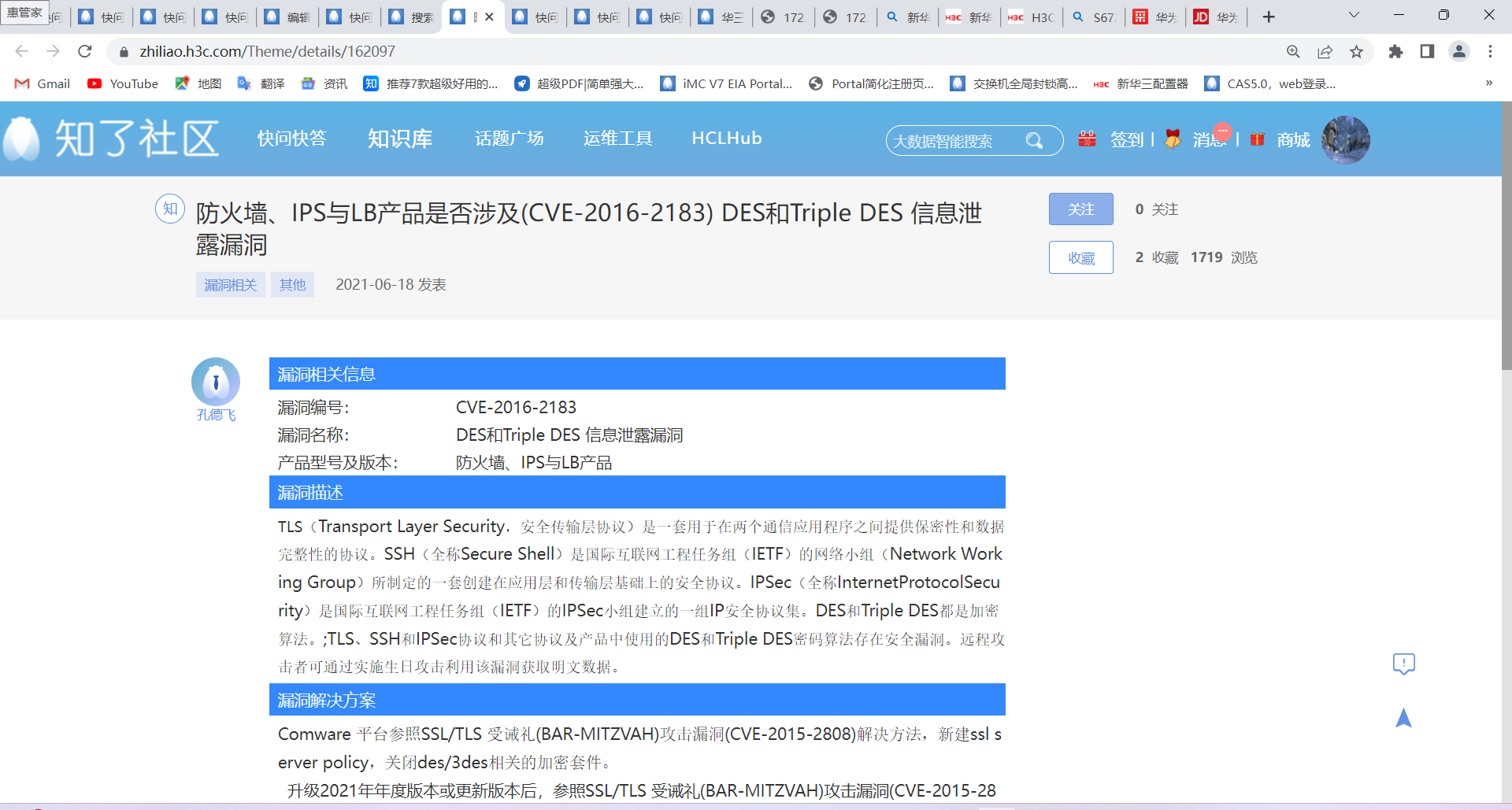This screenshot has height=810, width=1512.
Task: Open the CAS5.0 web登录 bookmark
Action: coord(1269,83)
